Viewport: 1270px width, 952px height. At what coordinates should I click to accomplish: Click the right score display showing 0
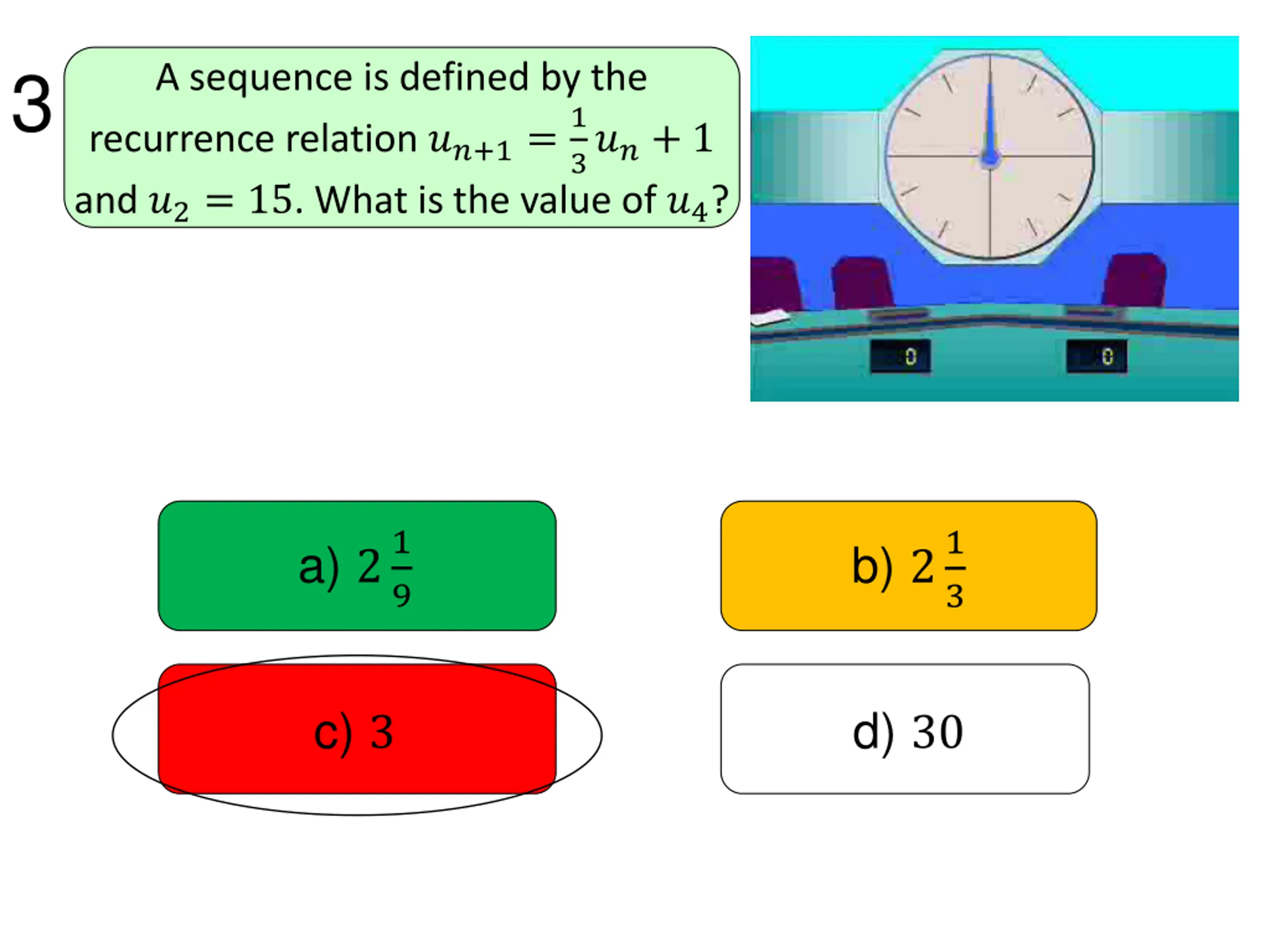[1096, 357]
